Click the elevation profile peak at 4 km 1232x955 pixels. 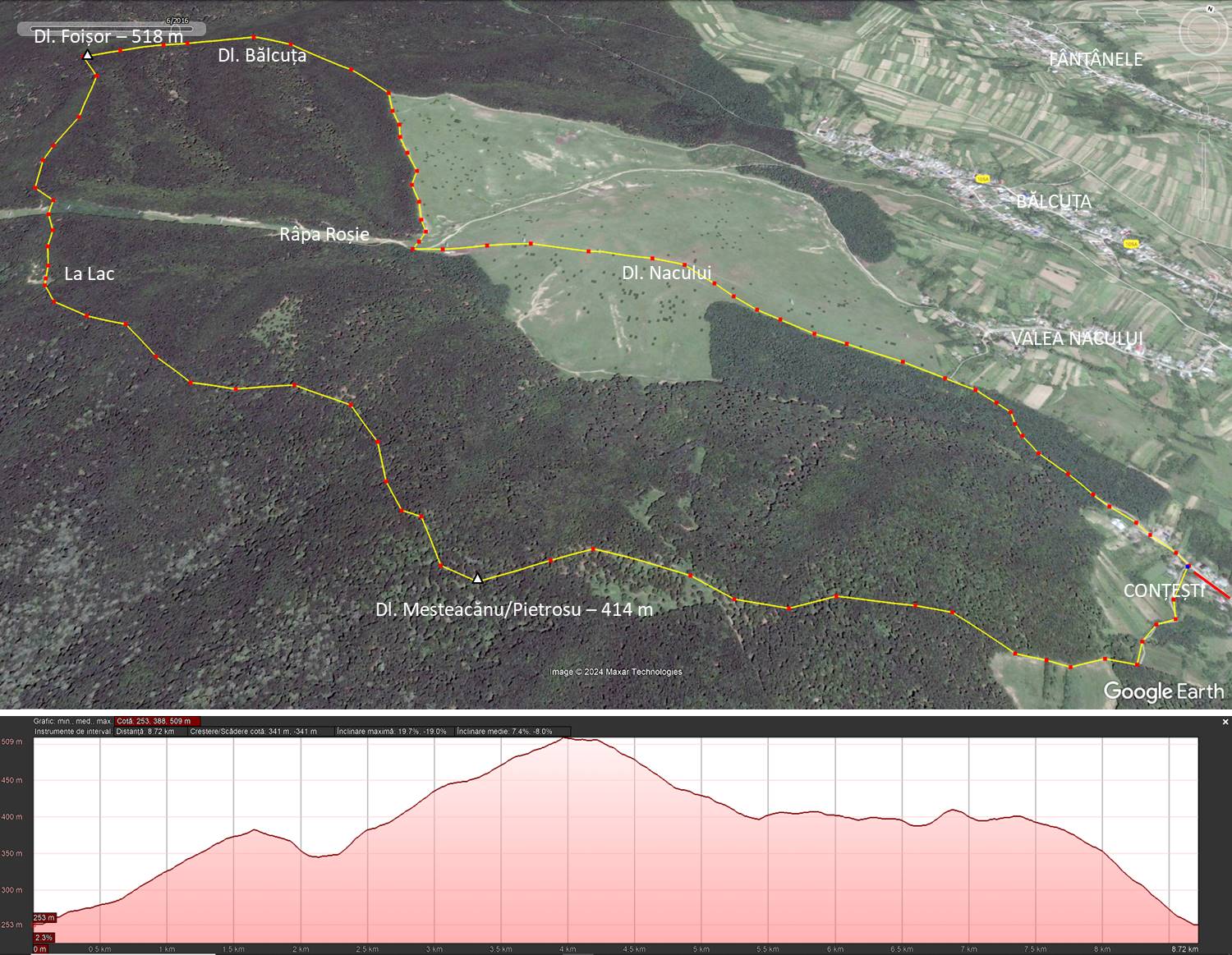coord(567,739)
